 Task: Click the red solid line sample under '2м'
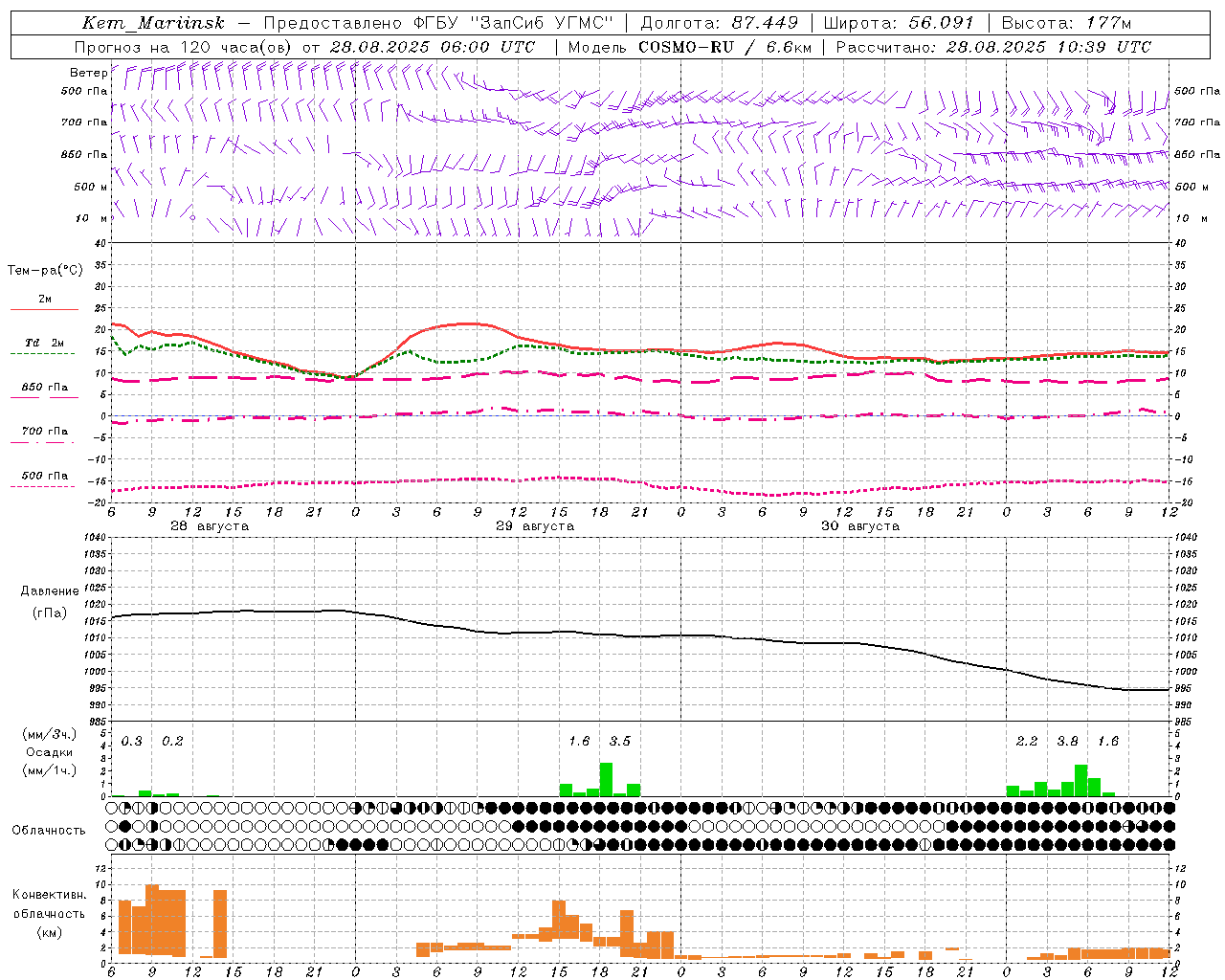44,310
